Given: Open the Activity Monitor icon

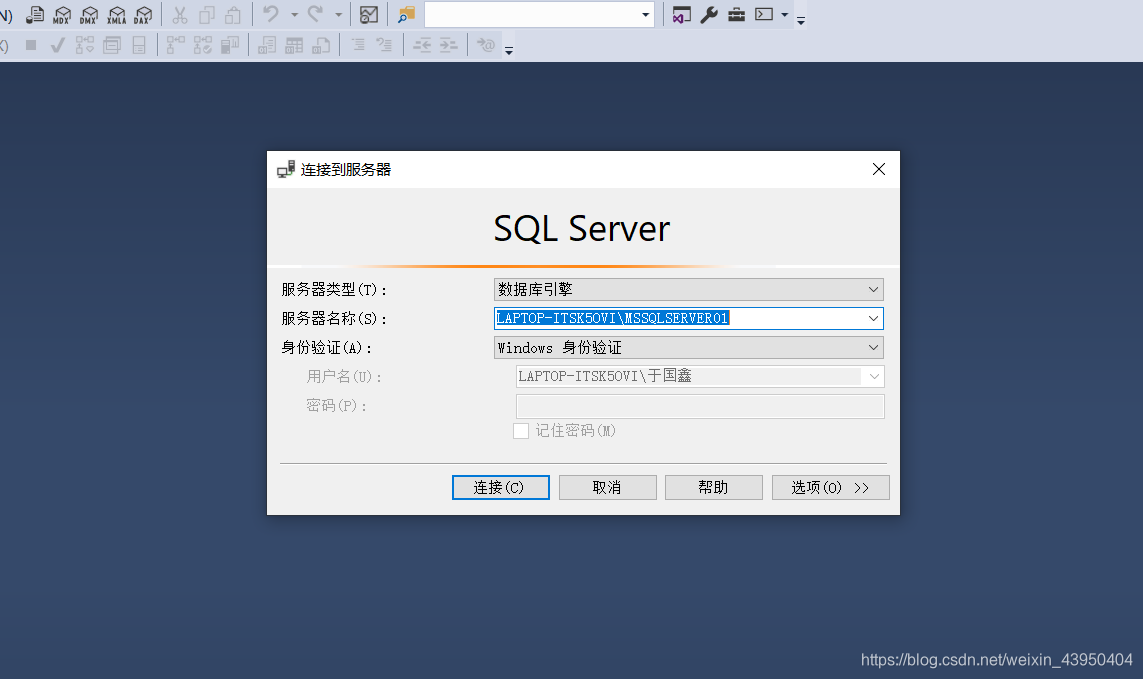Looking at the screenshot, I should tap(369, 15).
